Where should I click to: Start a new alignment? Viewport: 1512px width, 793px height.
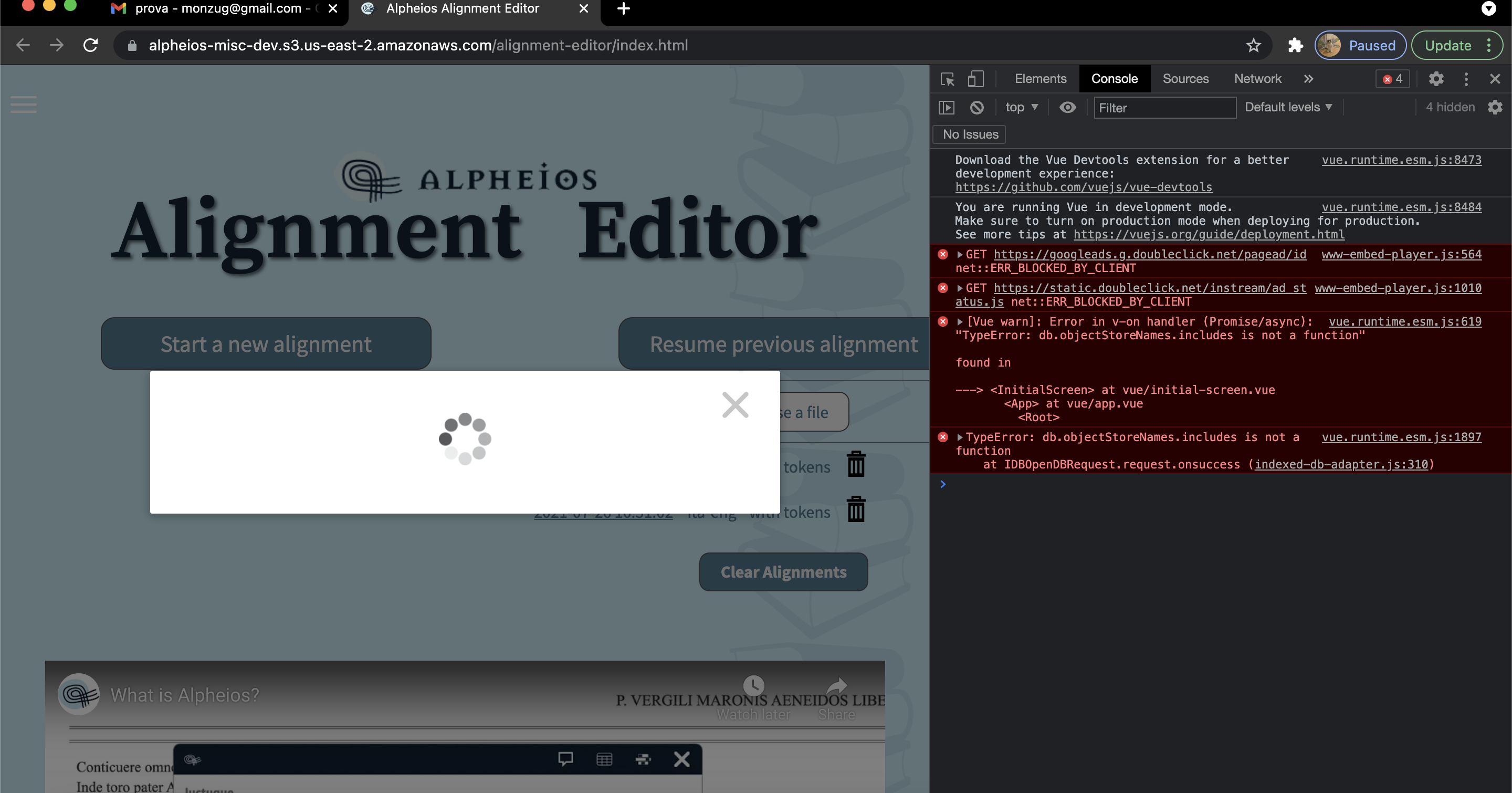point(266,344)
